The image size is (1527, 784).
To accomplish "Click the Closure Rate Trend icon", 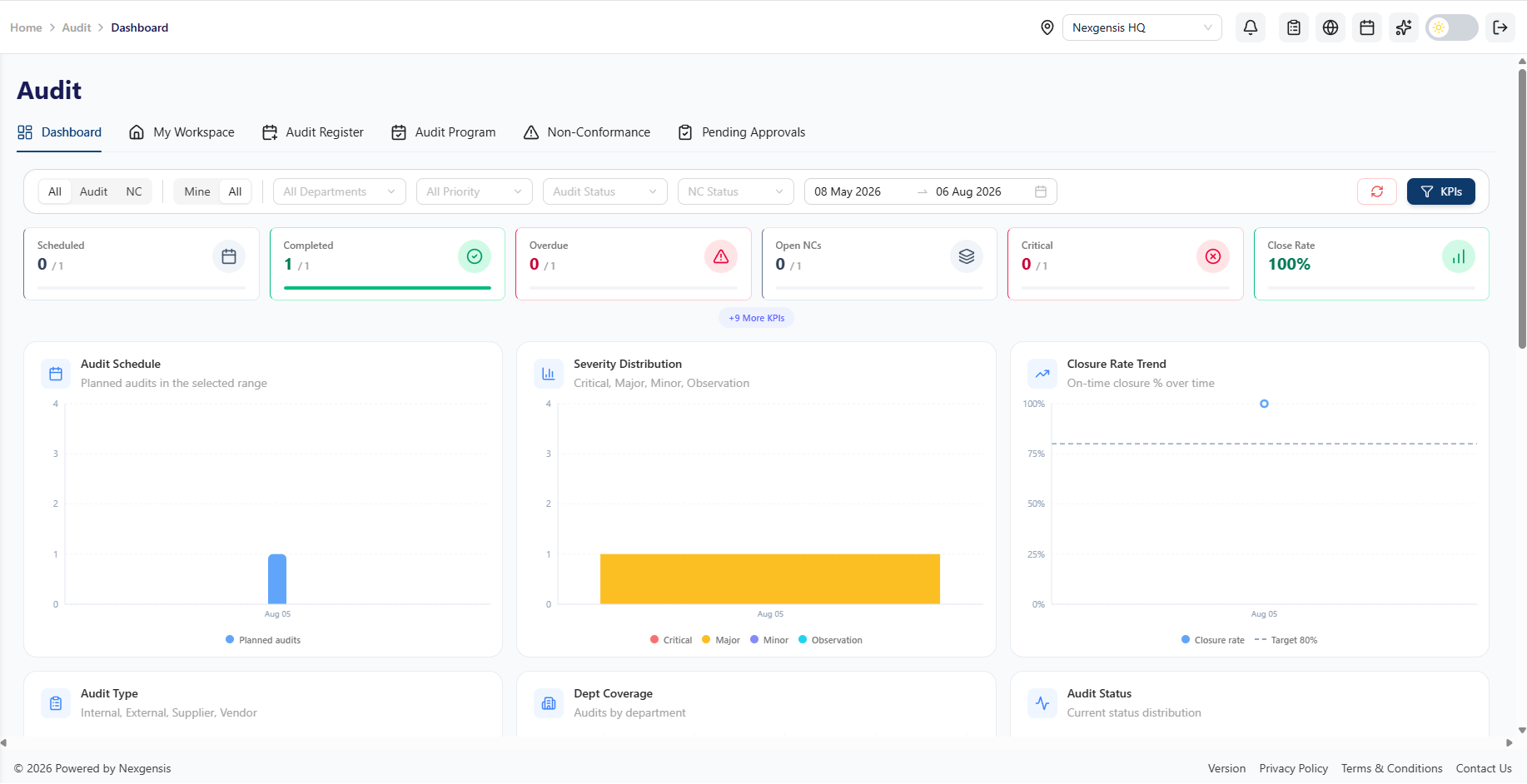I will coord(1042,374).
